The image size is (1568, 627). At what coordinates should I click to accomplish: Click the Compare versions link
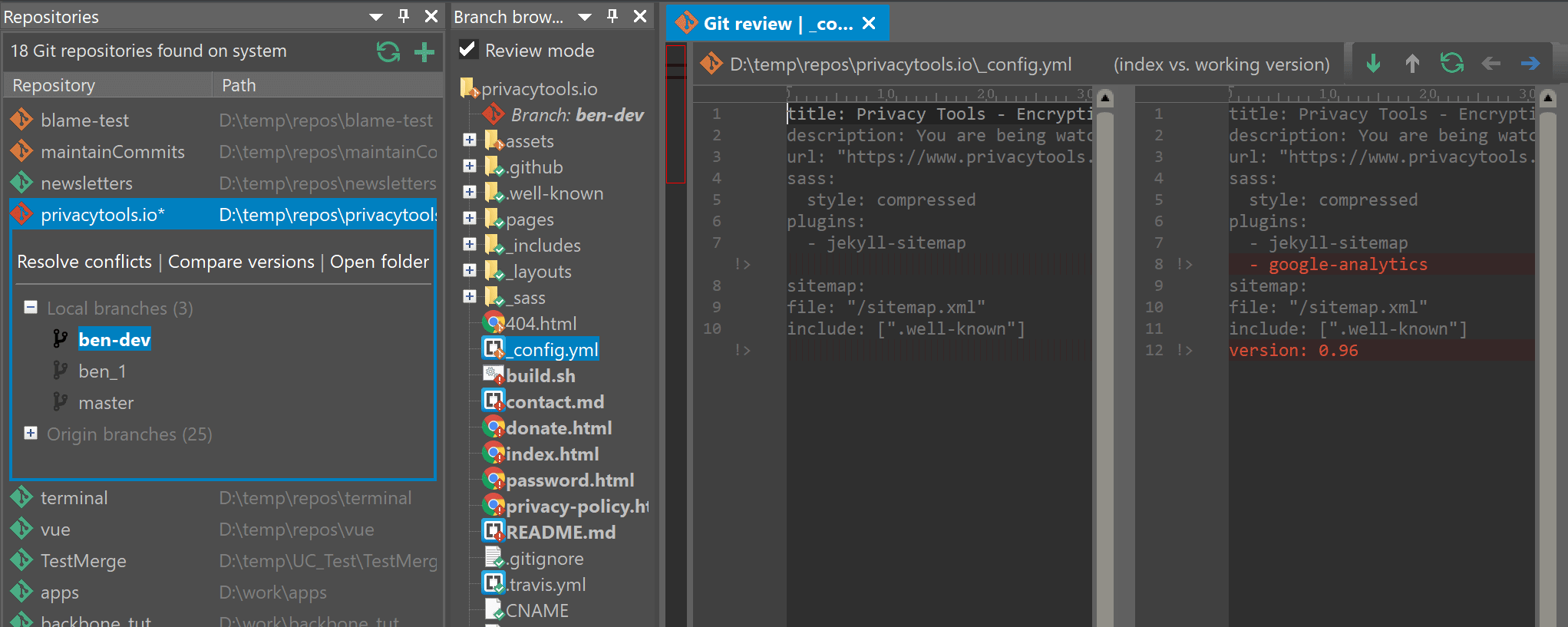pos(241,262)
